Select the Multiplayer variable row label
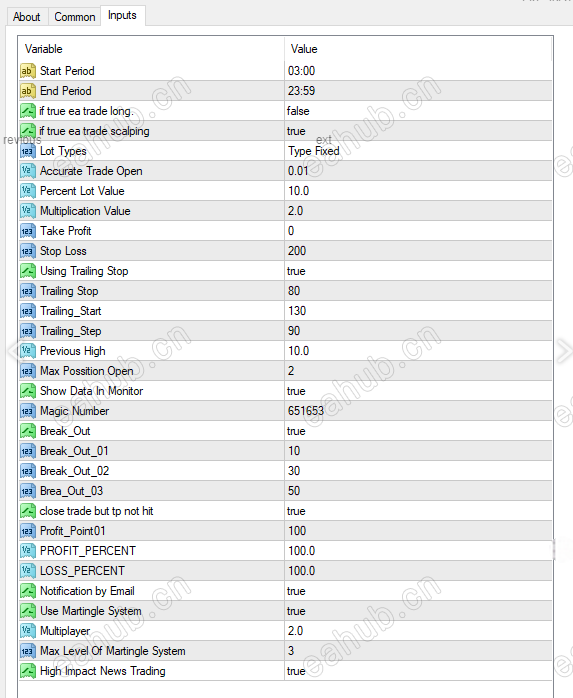This screenshot has height=698, width=573. pyautogui.click(x=65, y=631)
